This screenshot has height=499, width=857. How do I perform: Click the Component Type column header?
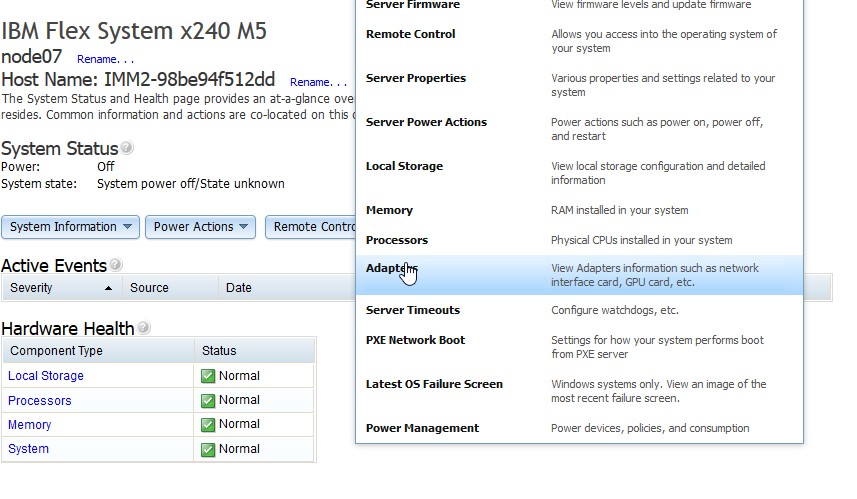click(x=98, y=351)
